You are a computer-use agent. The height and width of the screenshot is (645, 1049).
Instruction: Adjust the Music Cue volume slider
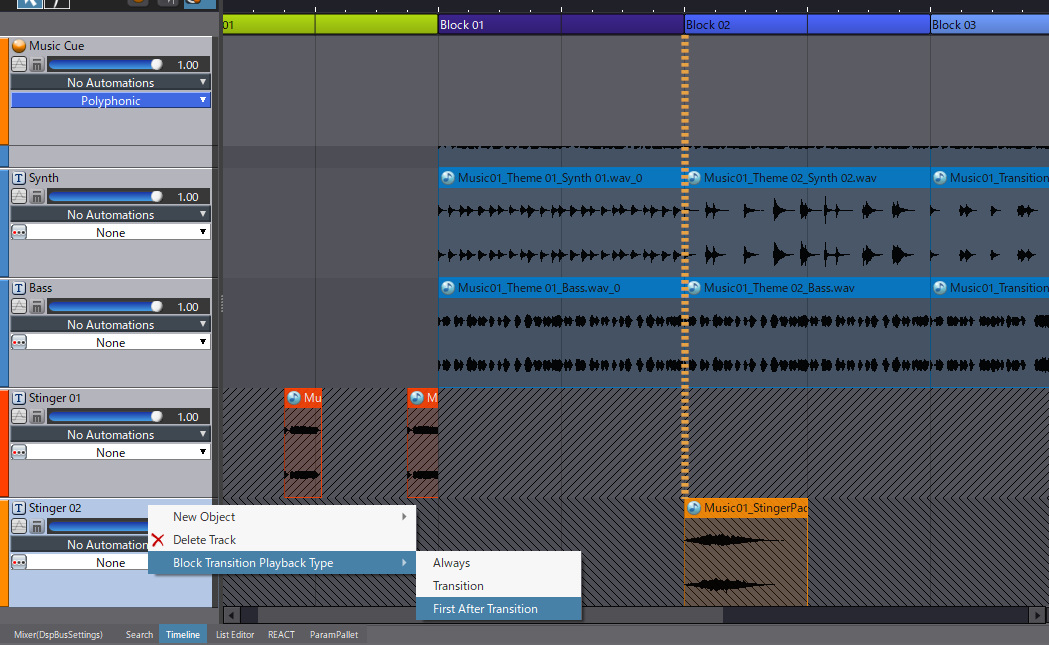[106, 65]
